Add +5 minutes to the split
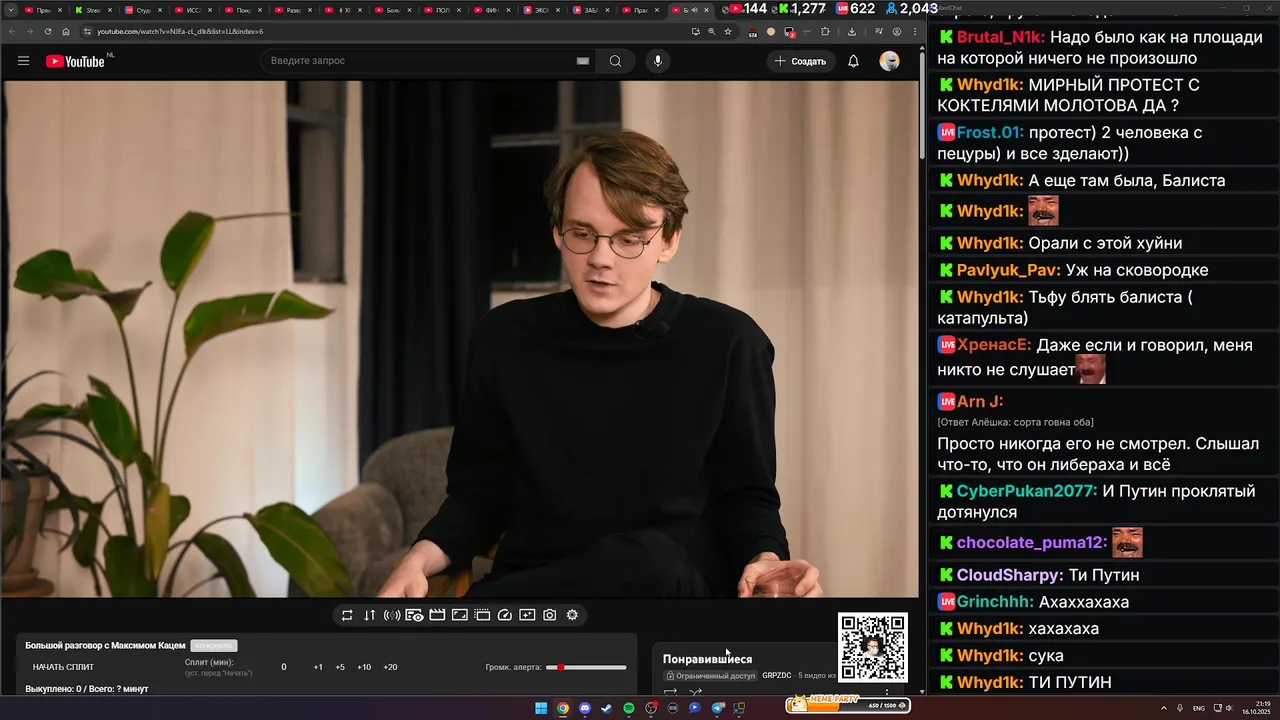This screenshot has width=1280, height=720. click(x=340, y=667)
